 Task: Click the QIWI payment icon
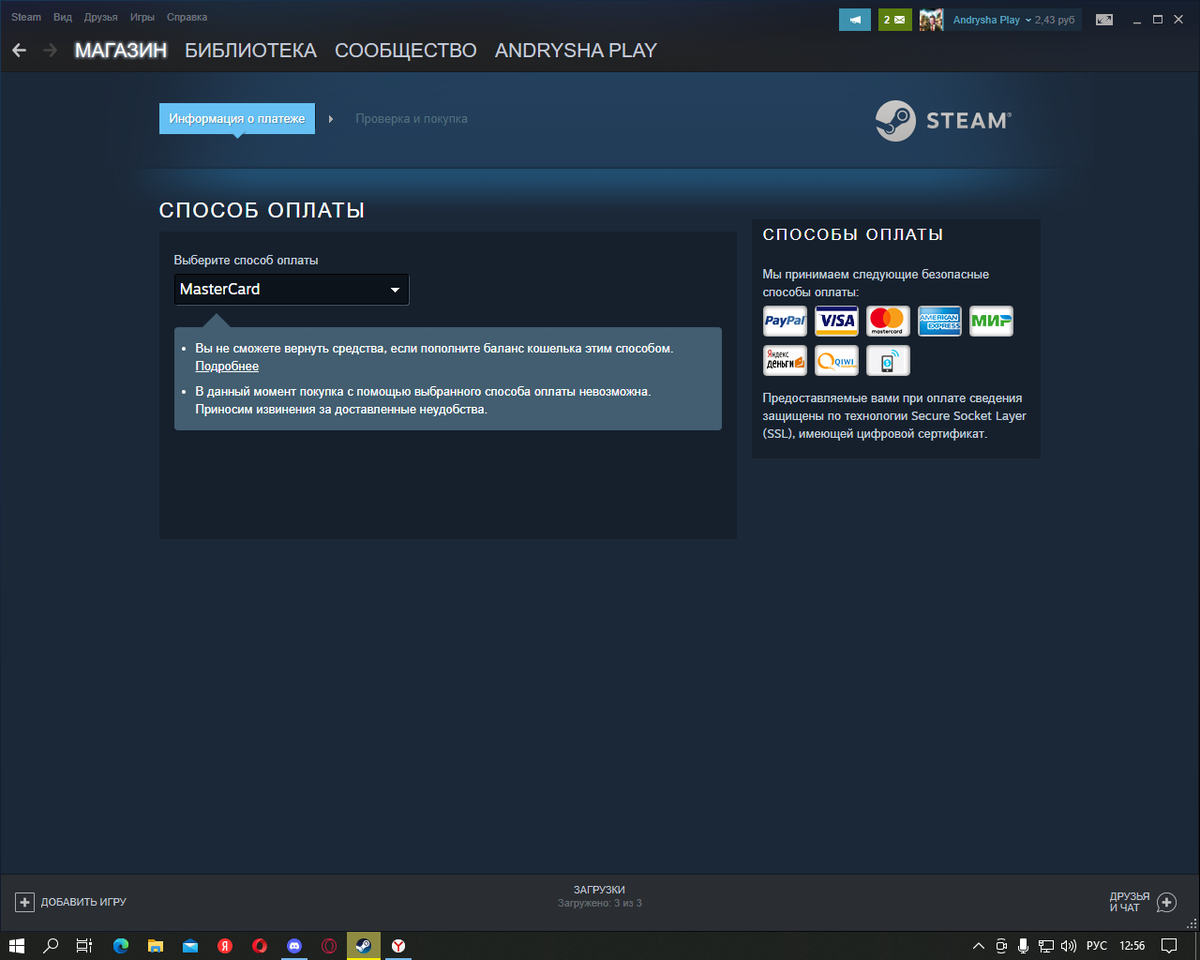836,360
